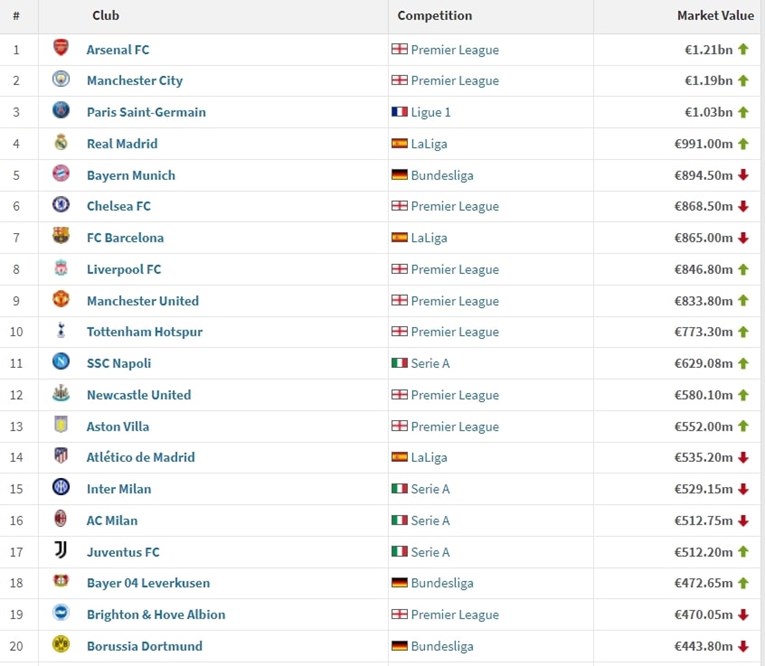Open Bundesliga link in Bayern Munich row

tap(442, 175)
